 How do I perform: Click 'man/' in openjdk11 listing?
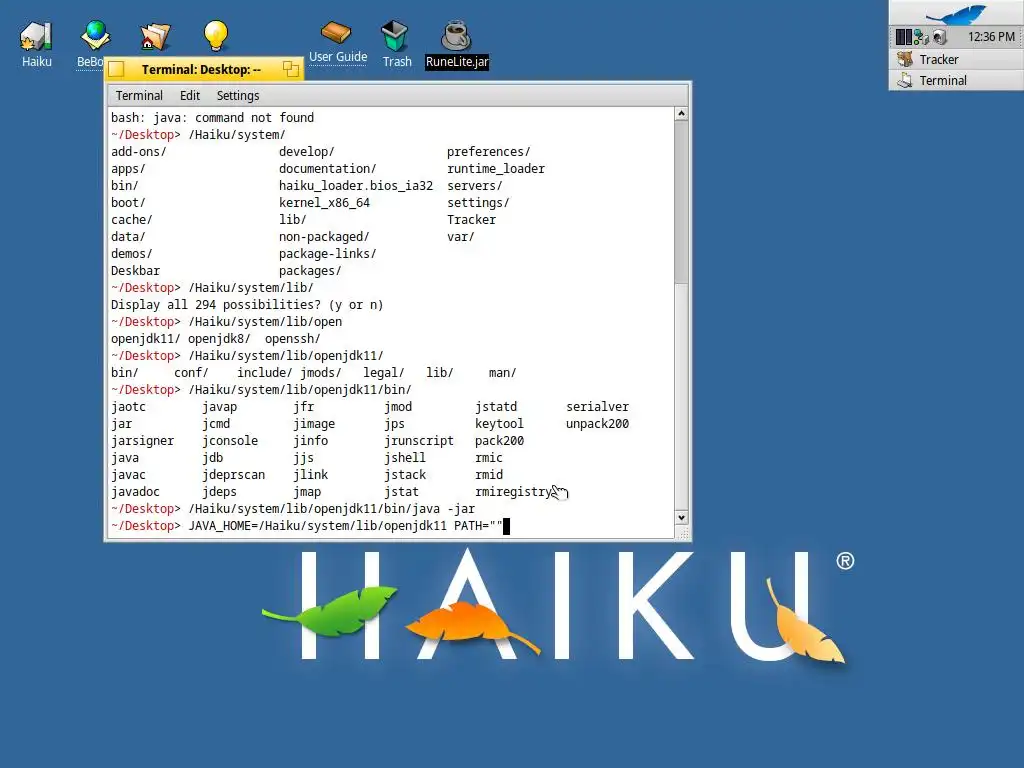[x=503, y=373]
